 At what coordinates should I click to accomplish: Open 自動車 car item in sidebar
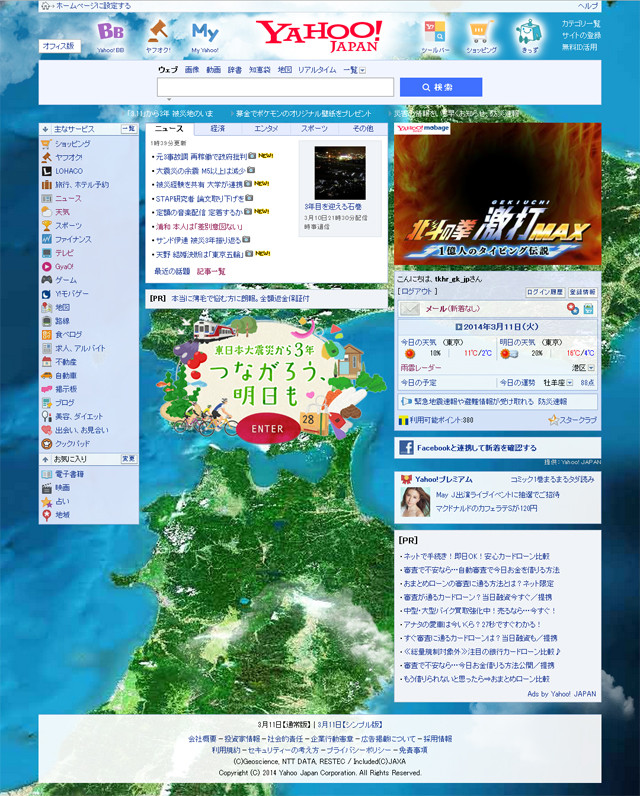(x=65, y=376)
